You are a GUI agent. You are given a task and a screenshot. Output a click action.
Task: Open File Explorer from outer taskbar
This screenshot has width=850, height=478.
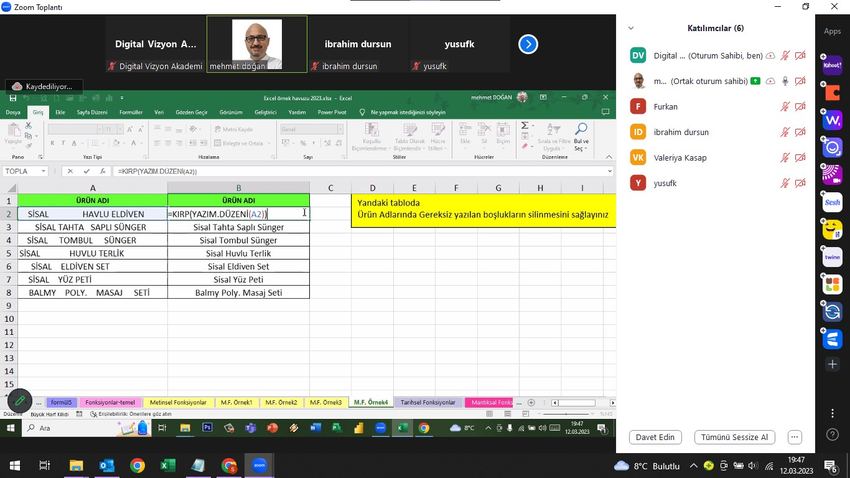point(76,465)
